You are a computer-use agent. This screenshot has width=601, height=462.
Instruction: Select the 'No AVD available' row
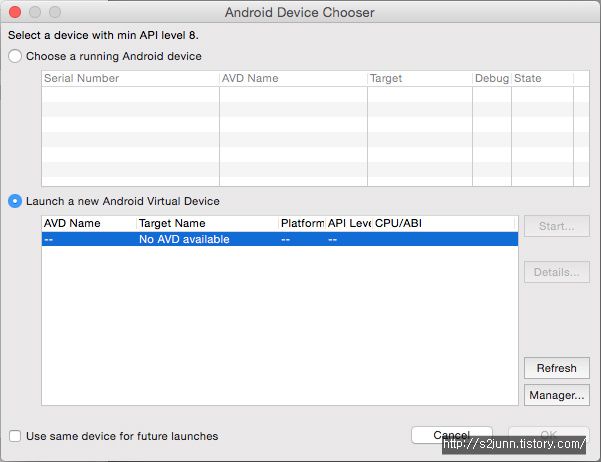[280, 239]
